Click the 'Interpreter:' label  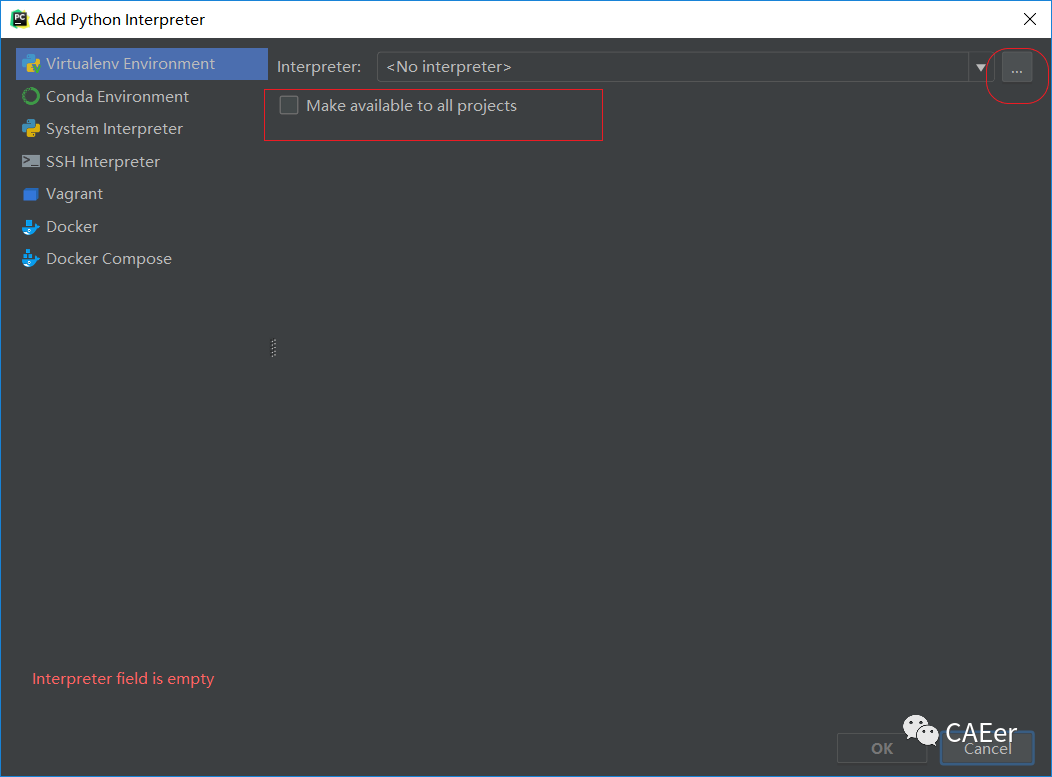click(x=319, y=67)
